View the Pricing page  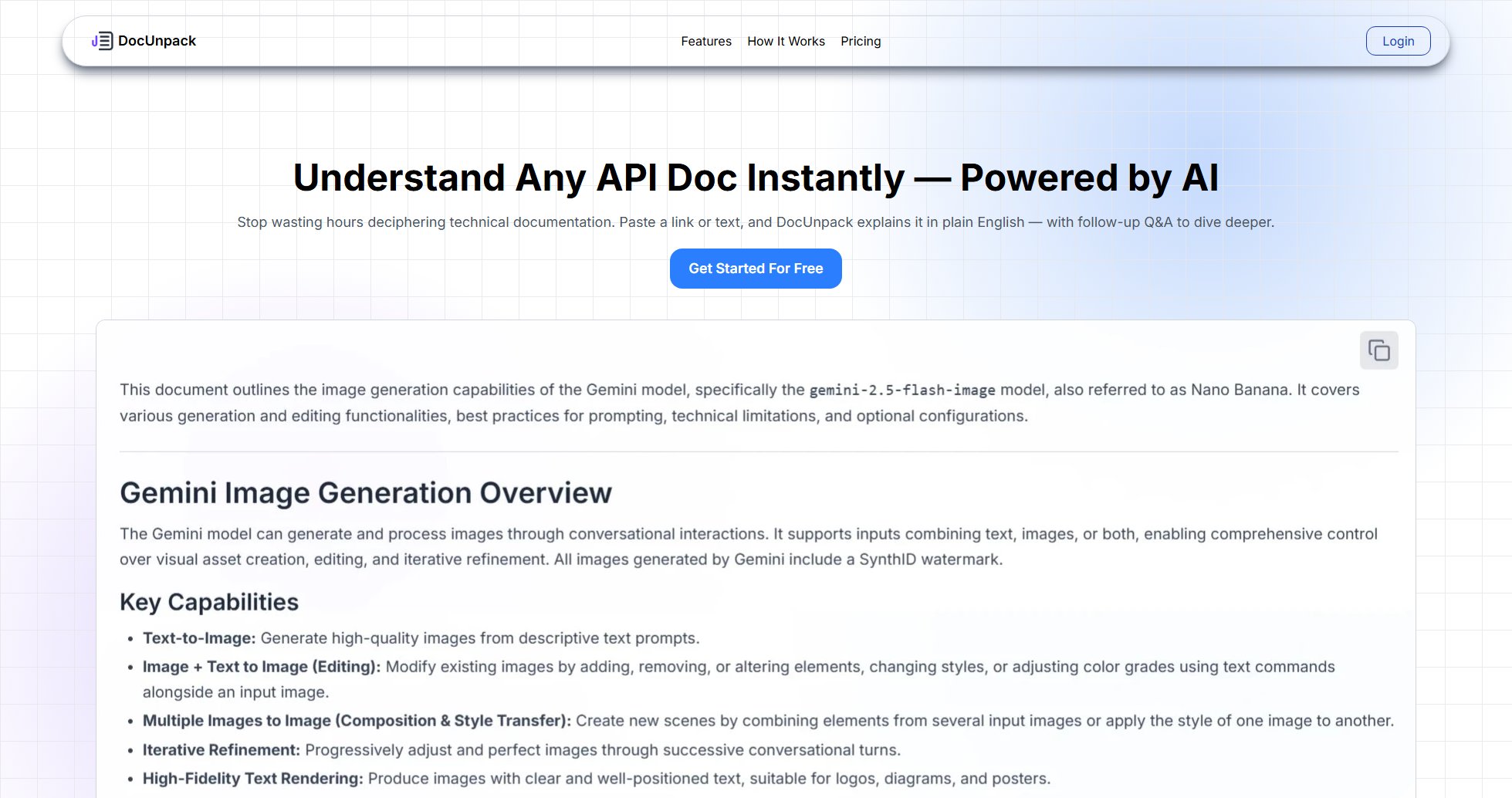(x=861, y=41)
